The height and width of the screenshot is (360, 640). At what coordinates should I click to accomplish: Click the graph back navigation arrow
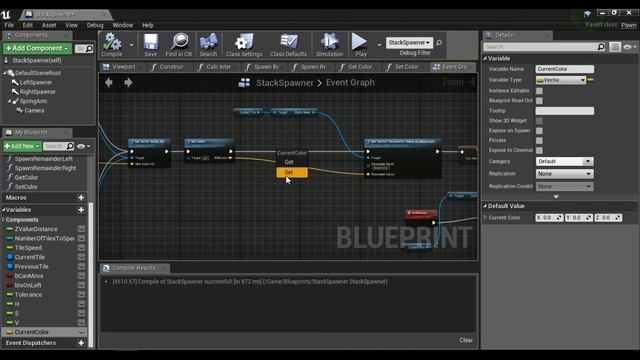tap(109, 83)
